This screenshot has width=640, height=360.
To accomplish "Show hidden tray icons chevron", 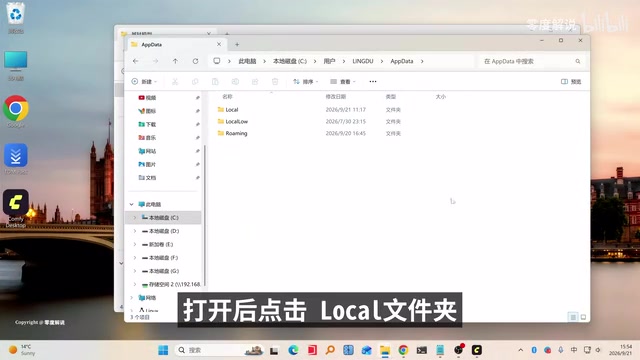I will click(520, 350).
